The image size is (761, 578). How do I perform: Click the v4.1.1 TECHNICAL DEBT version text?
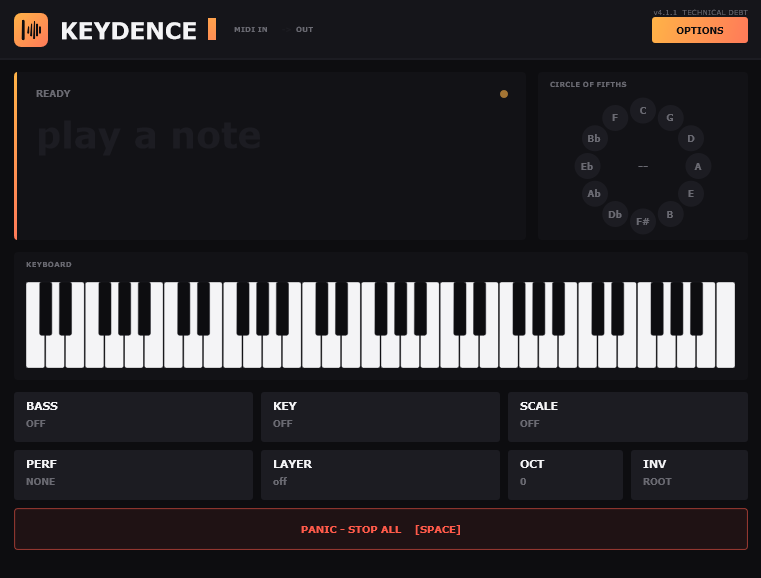(700, 12)
